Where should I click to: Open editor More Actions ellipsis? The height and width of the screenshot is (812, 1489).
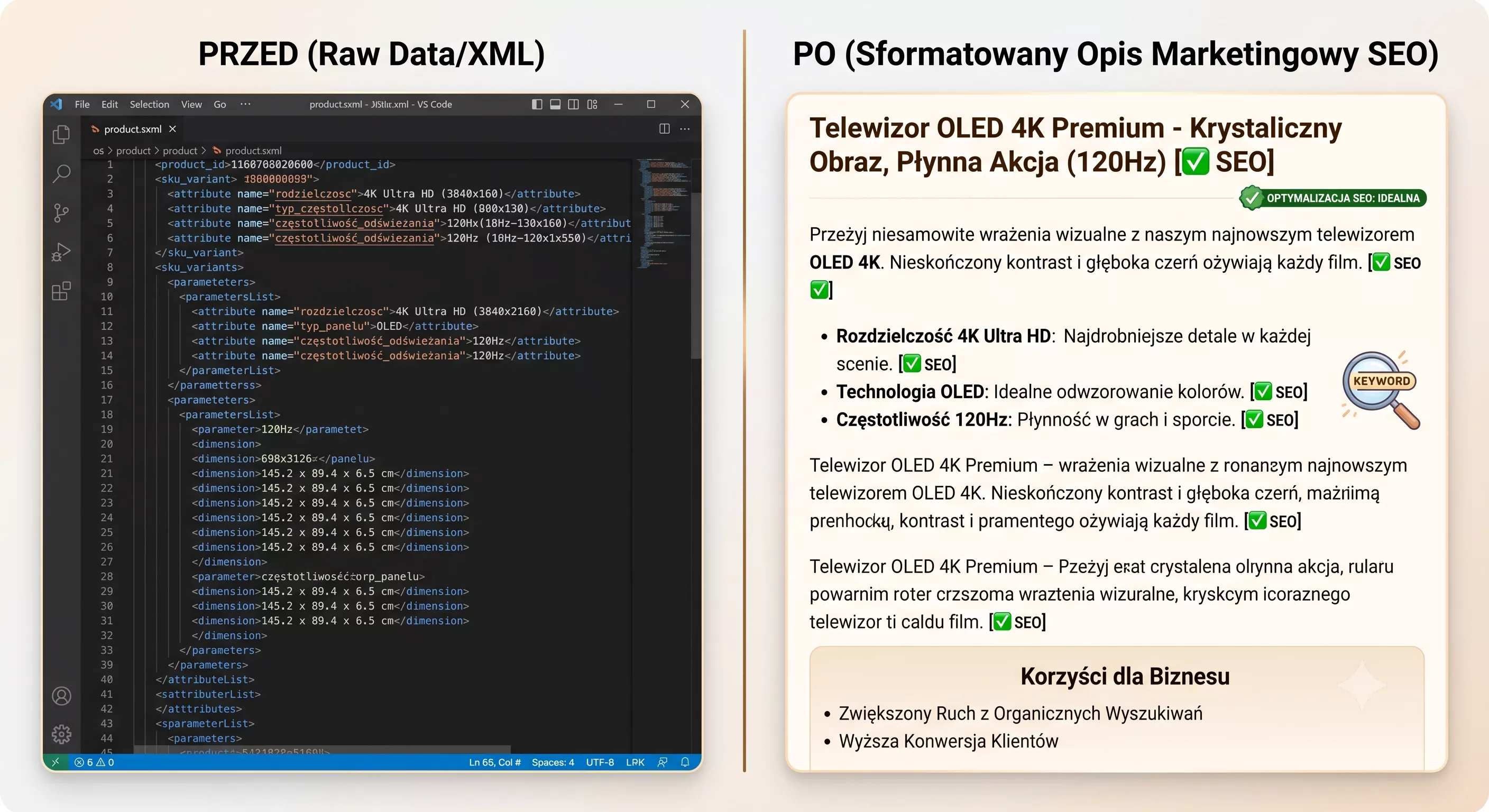pyautogui.click(x=685, y=129)
